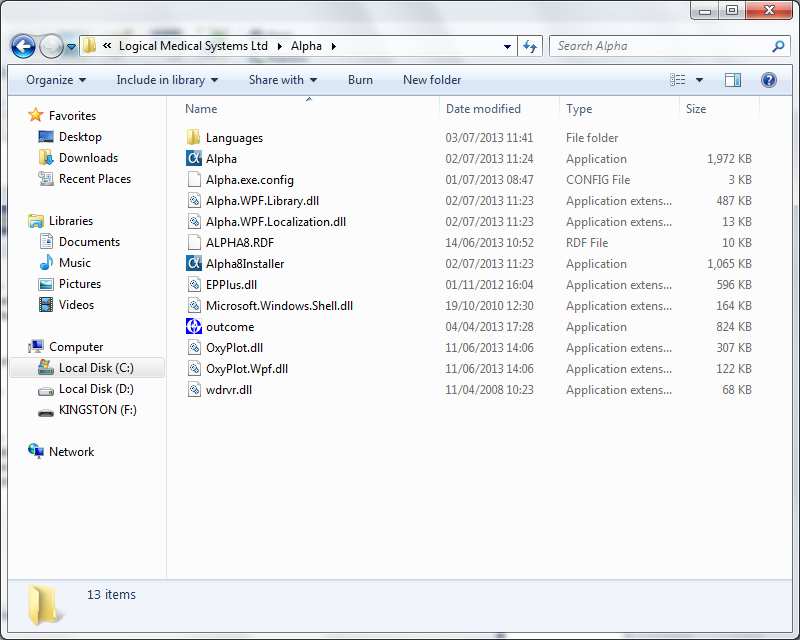Open the Documents library
The image size is (800, 640).
coord(89,241)
